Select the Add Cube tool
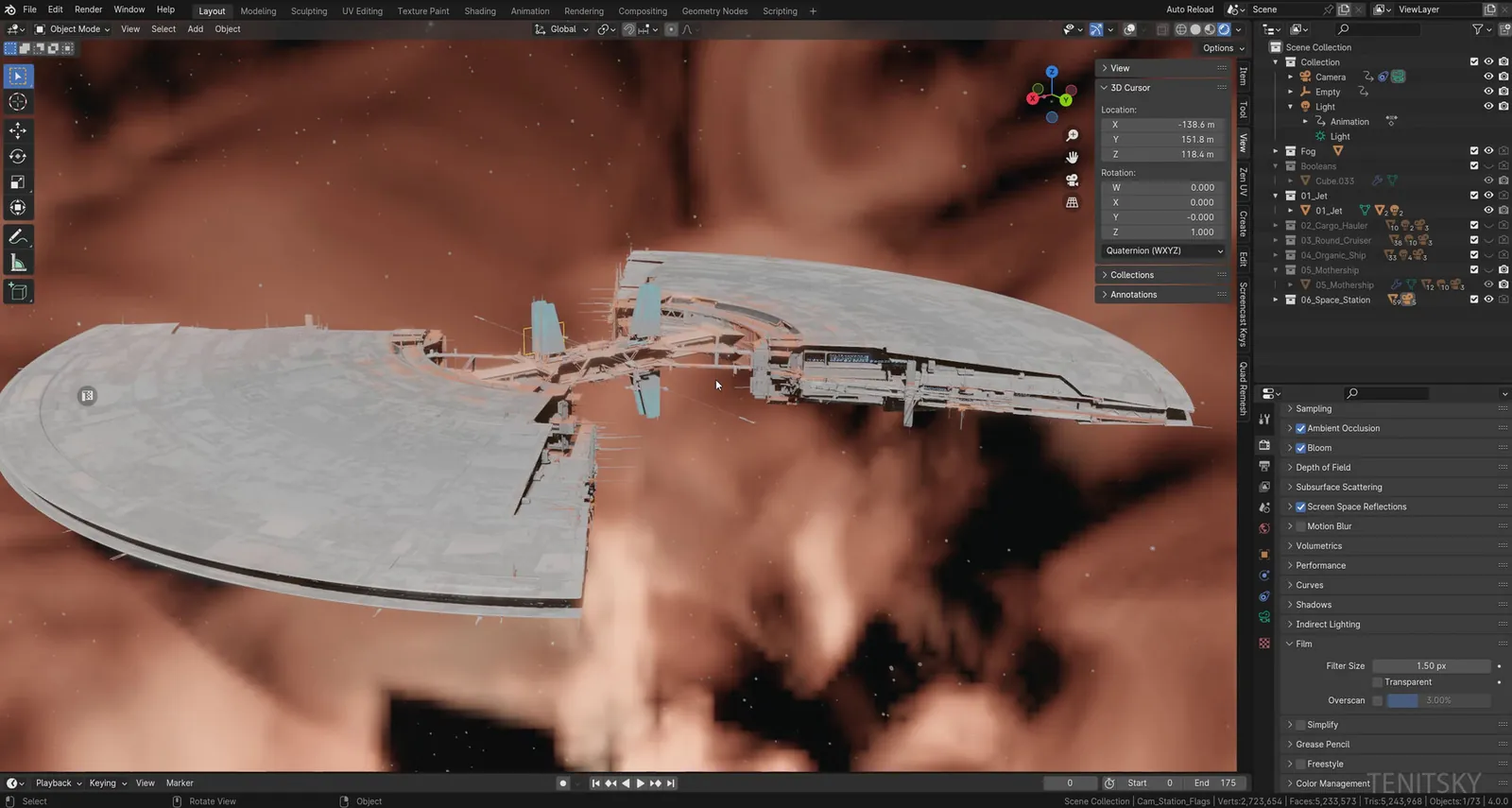1512x808 pixels. click(18, 291)
